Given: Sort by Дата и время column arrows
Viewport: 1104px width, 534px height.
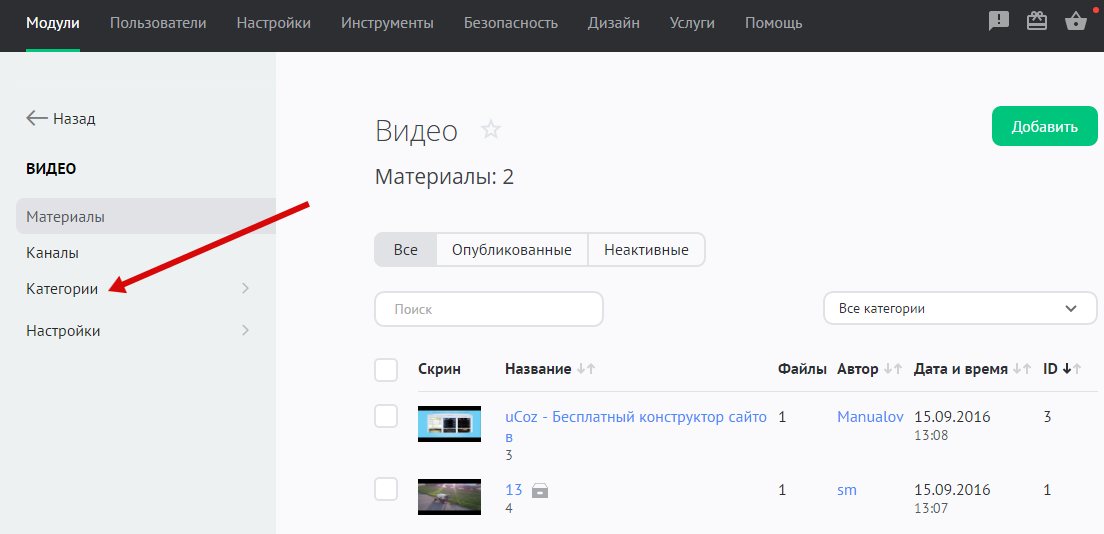Looking at the screenshot, I should 1021,369.
